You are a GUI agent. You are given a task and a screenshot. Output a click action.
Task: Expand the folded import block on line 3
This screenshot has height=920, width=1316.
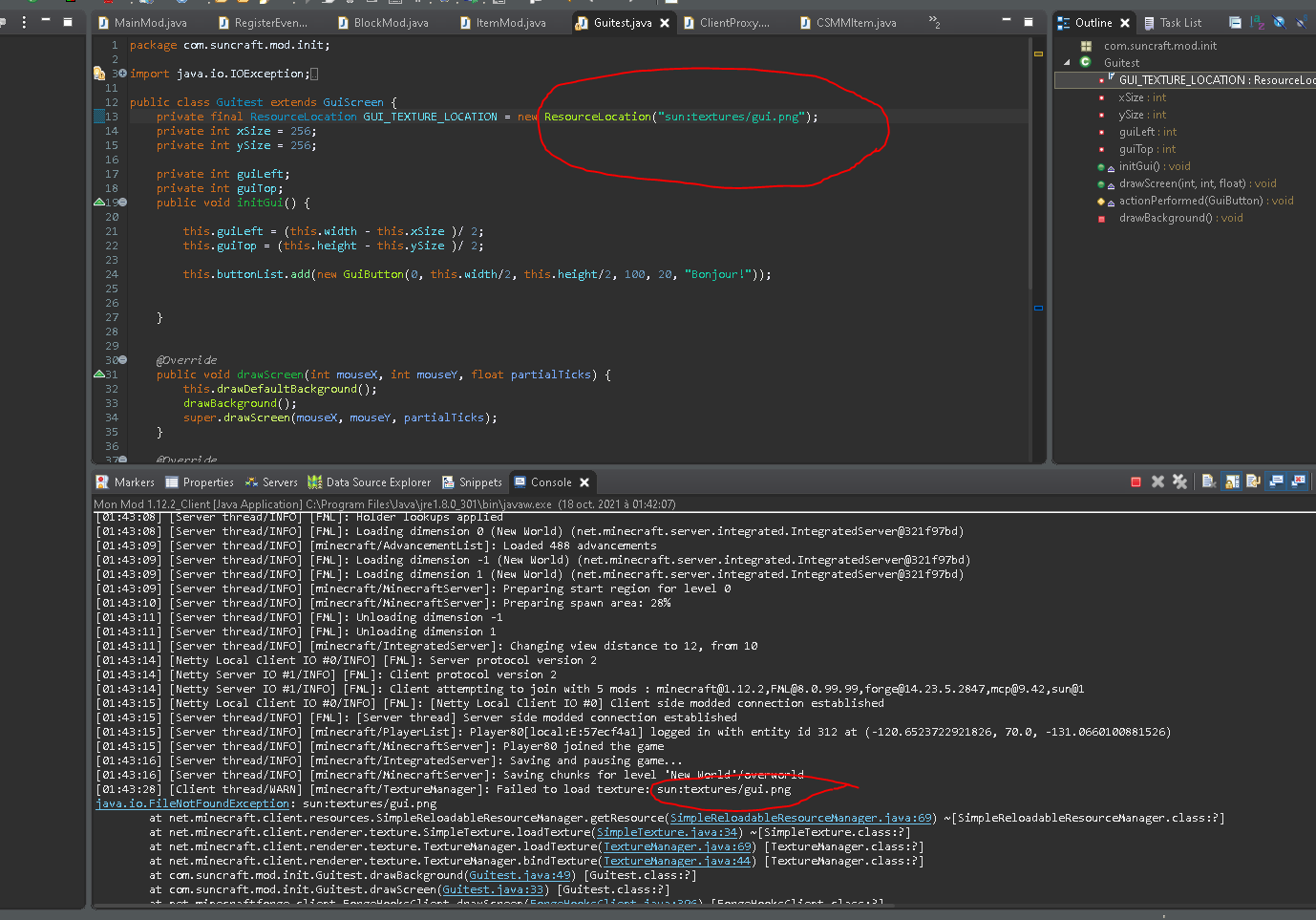tap(122, 74)
